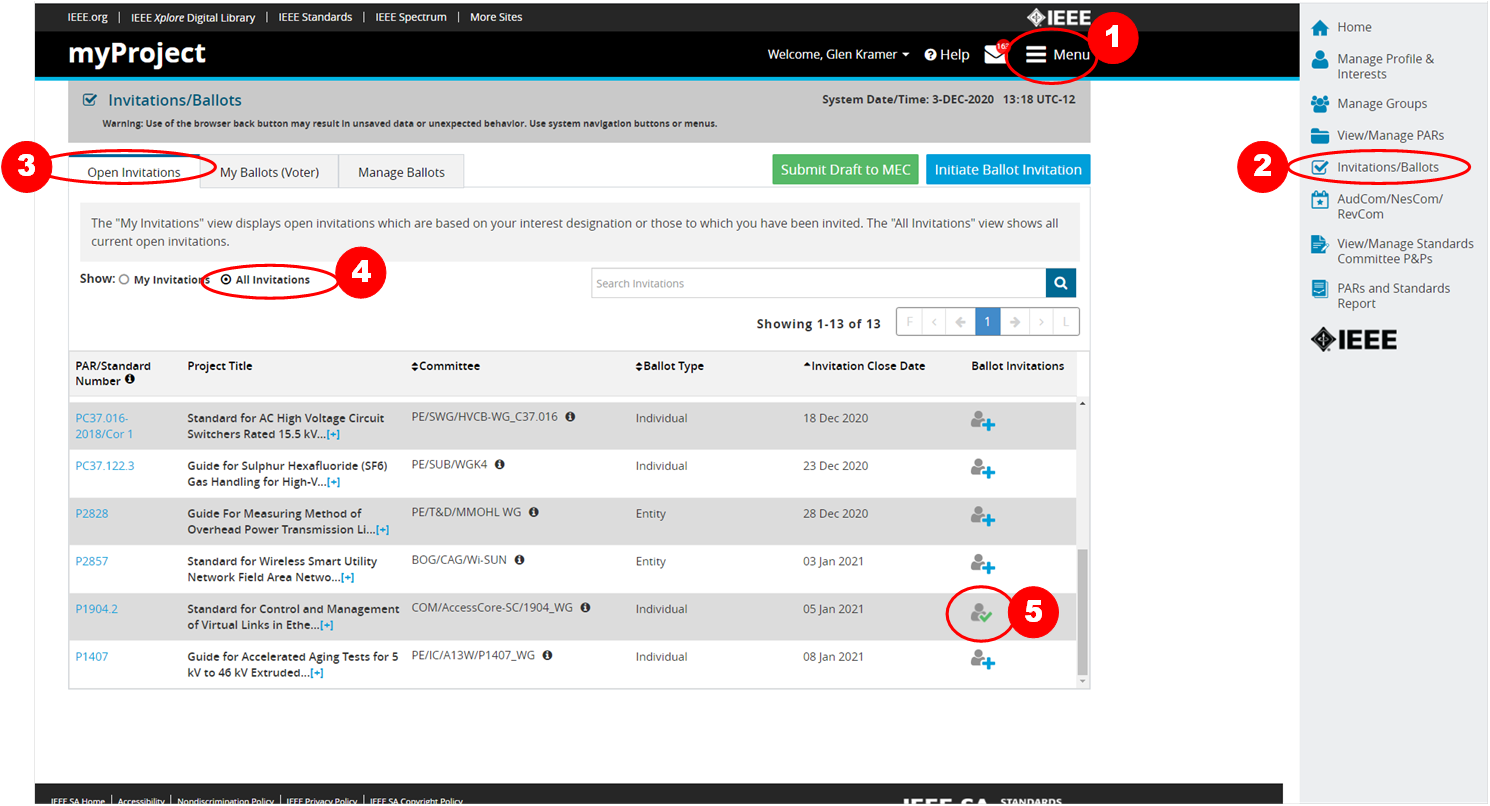Click info icon next to PE/SUB/WGK4
Viewport: 1490px width, 806px height.
[x=499, y=465]
